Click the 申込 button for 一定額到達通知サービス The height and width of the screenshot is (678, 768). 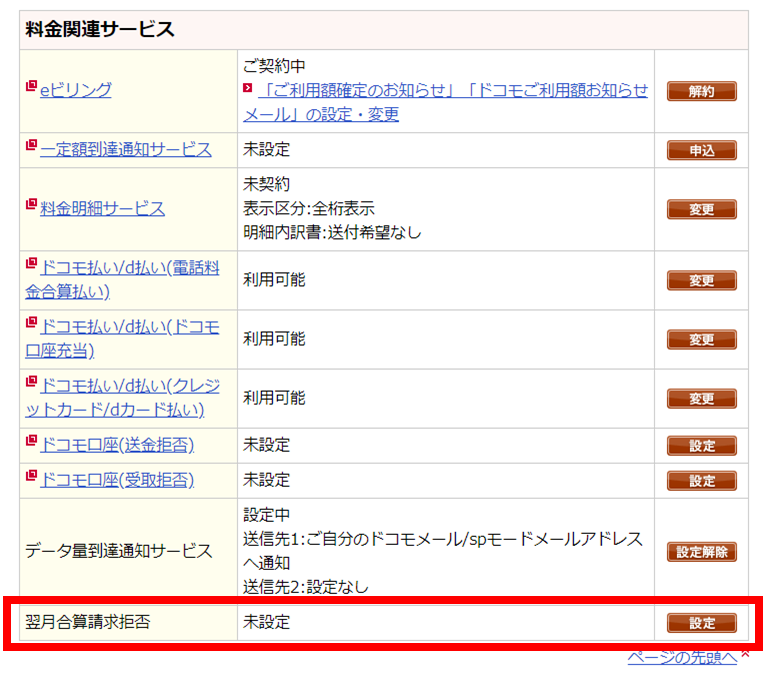[x=701, y=150]
